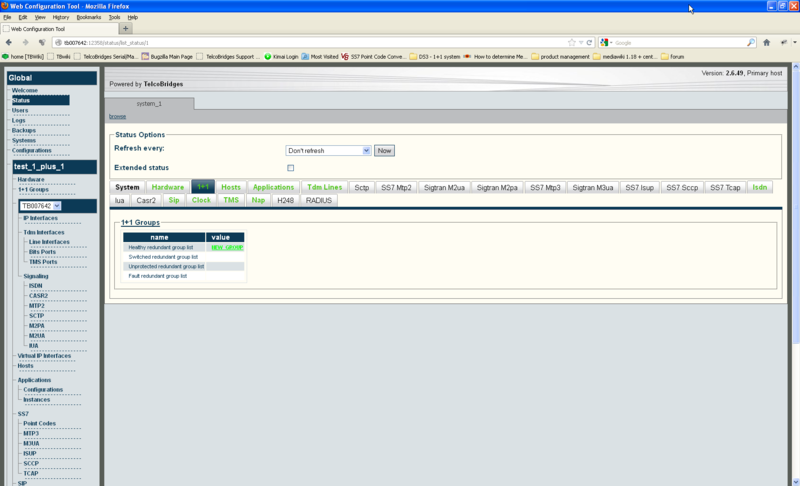Open Logs in the Global menu
The width and height of the screenshot is (800, 486).
pyautogui.click(x=18, y=120)
